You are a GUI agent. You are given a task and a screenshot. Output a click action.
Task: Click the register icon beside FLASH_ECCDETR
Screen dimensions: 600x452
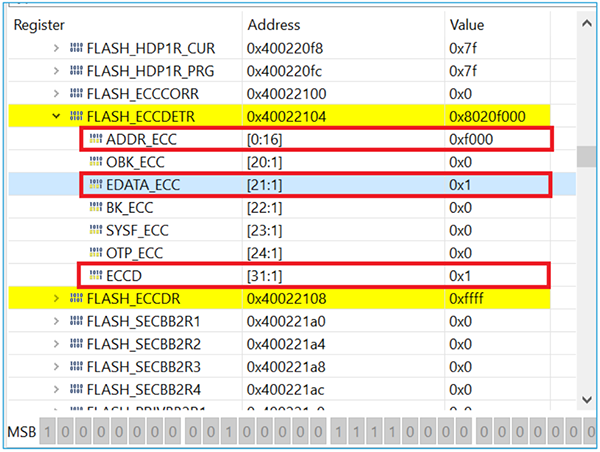click(76, 116)
